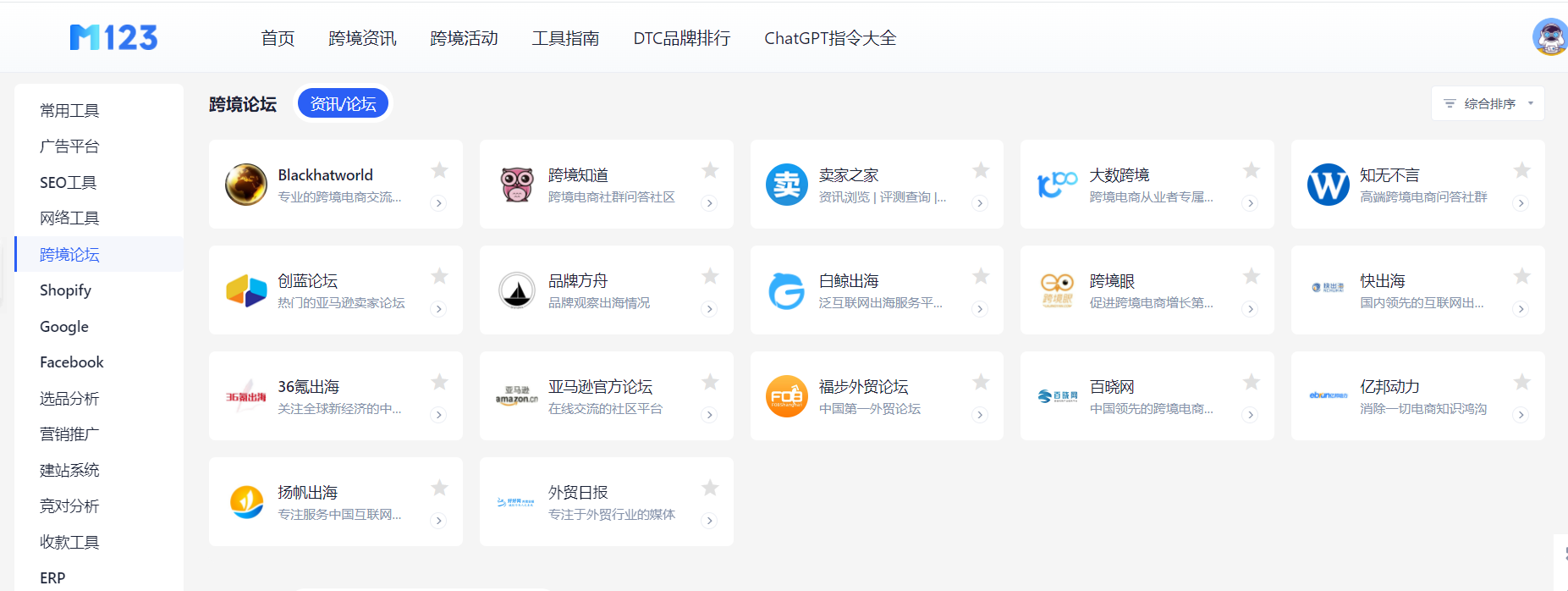The width and height of the screenshot is (1568, 591).
Task: Select 竞对分析 in the sidebar
Action: pos(69,506)
